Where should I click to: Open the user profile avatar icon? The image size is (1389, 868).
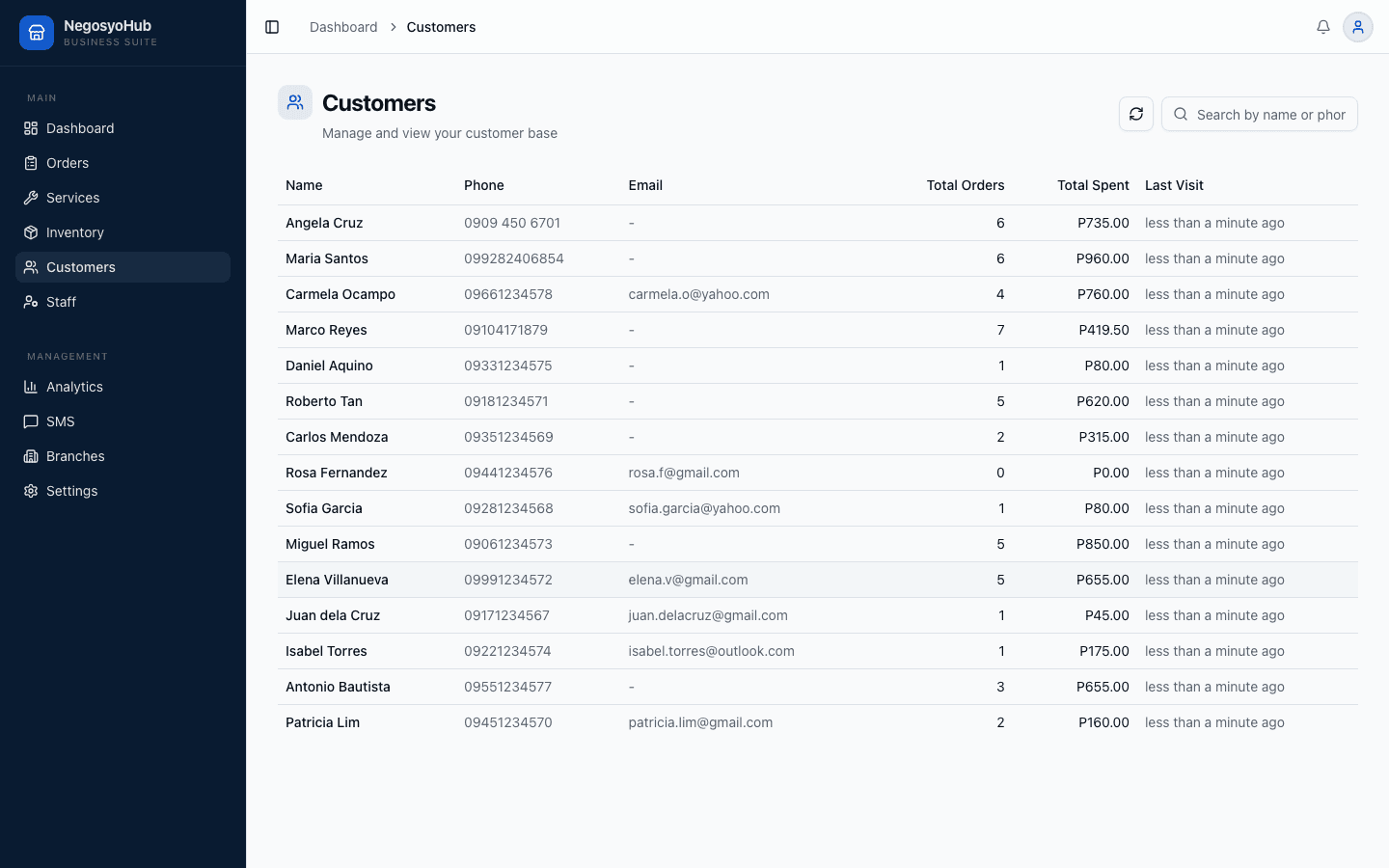(1358, 27)
